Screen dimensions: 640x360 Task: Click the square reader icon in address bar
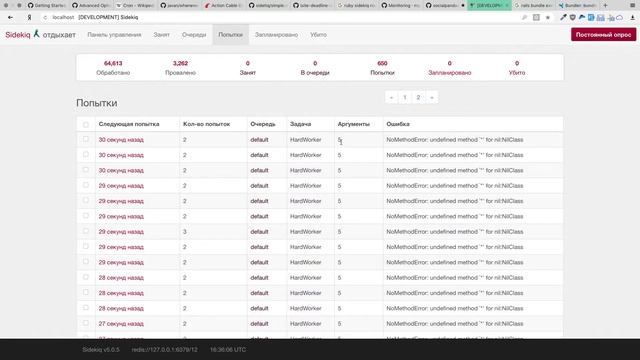[x=536, y=18]
